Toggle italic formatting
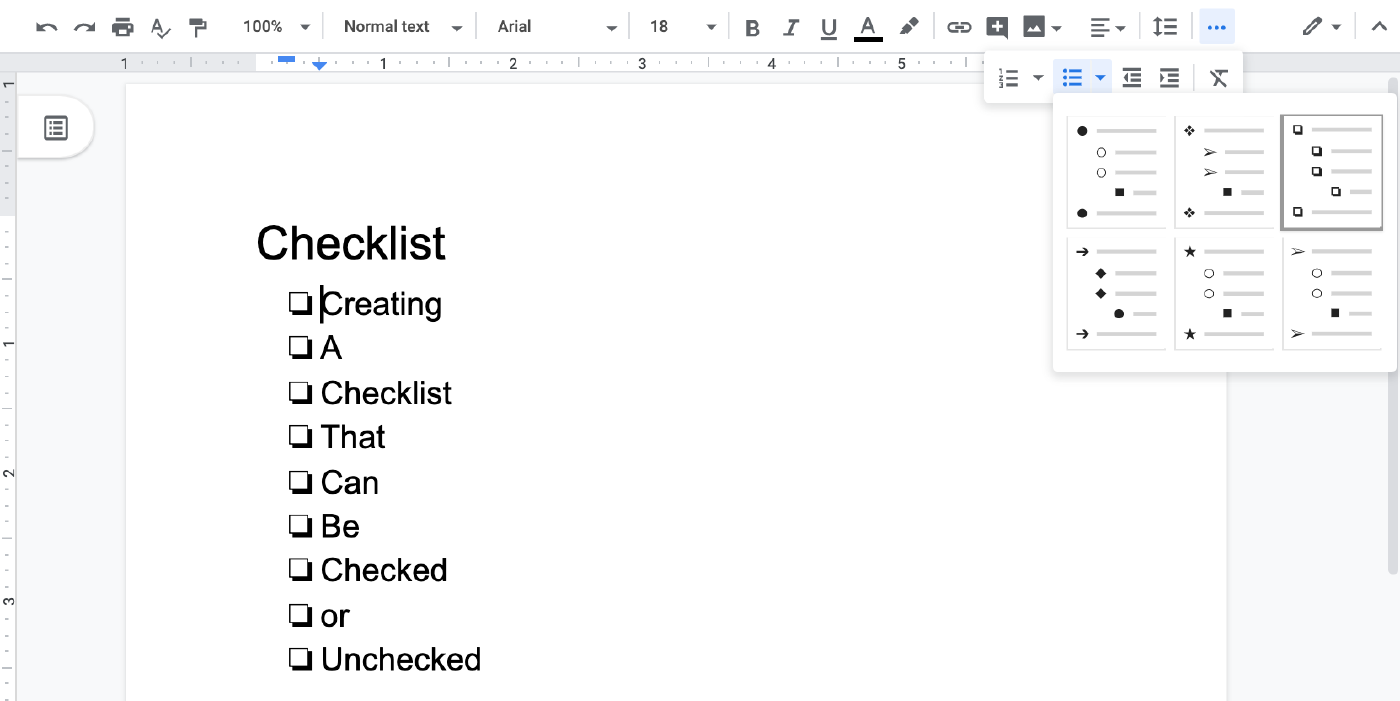1400x701 pixels. [790, 27]
